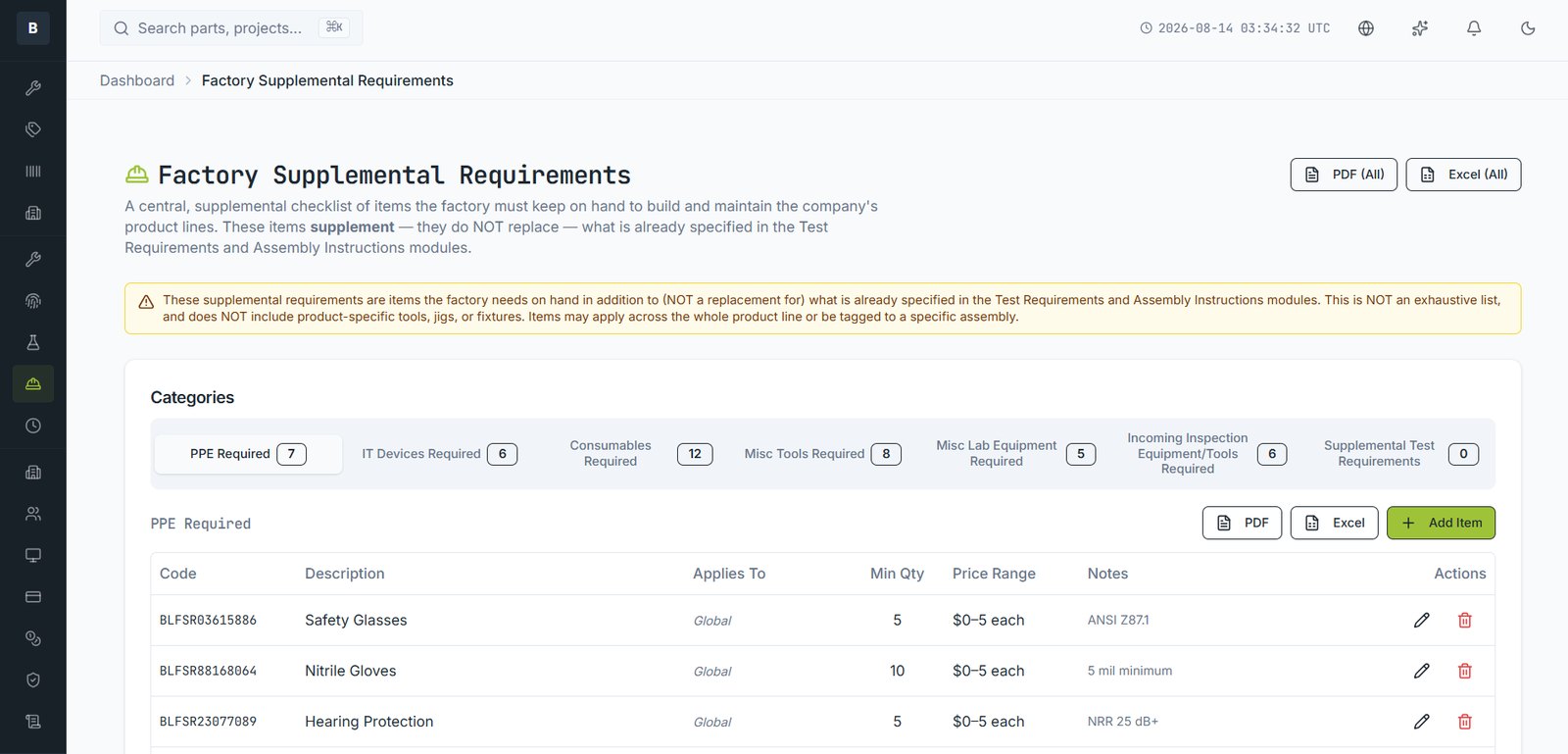Image resolution: width=1568 pixels, height=754 pixels.
Task: Open the lab flask icon in the sidebar
Action: (33, 342)
